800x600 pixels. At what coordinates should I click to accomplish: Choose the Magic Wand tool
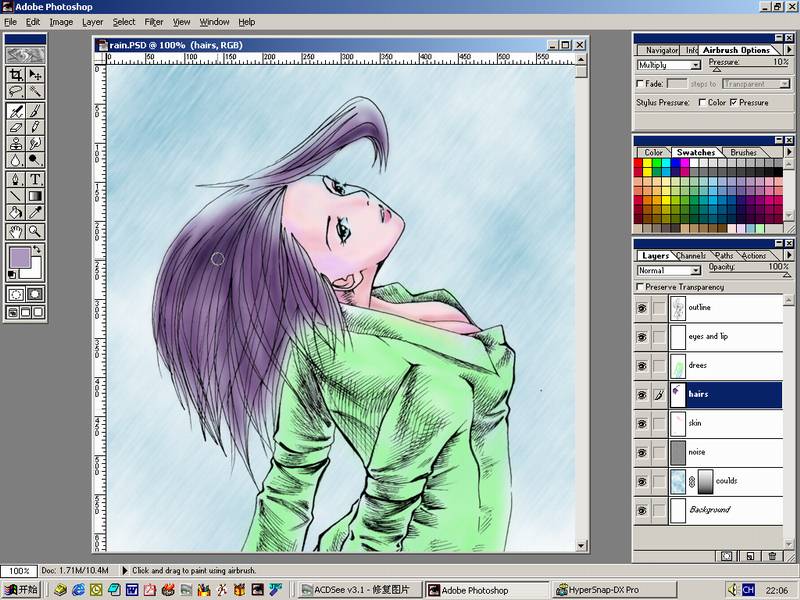pyautogui.click(x=35, y=92)
